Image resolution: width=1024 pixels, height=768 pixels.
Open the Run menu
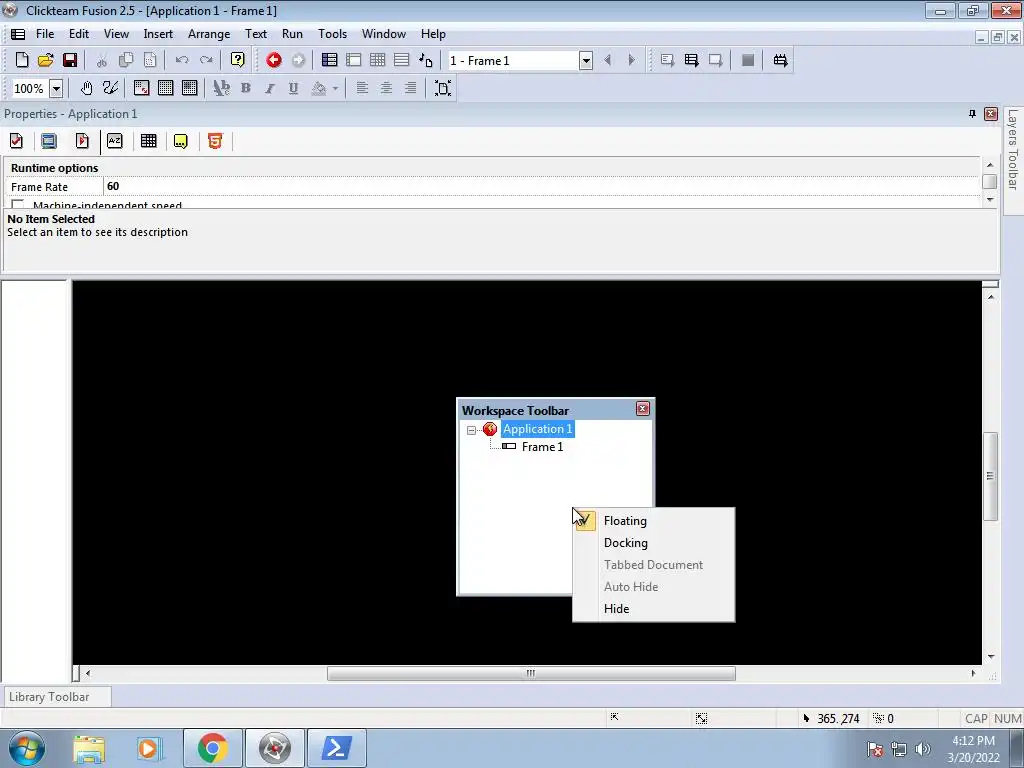click(x=292, y=34)
